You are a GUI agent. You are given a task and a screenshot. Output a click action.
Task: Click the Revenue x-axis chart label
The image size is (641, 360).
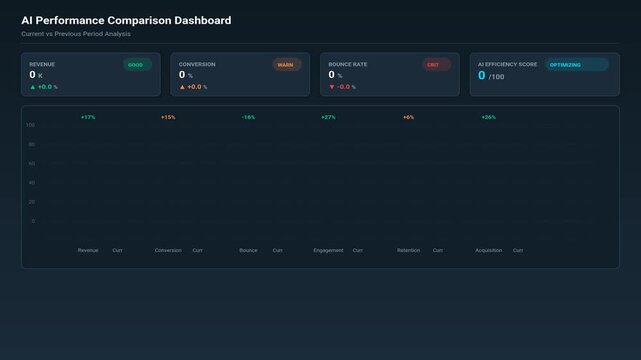(x=88, y=250)
